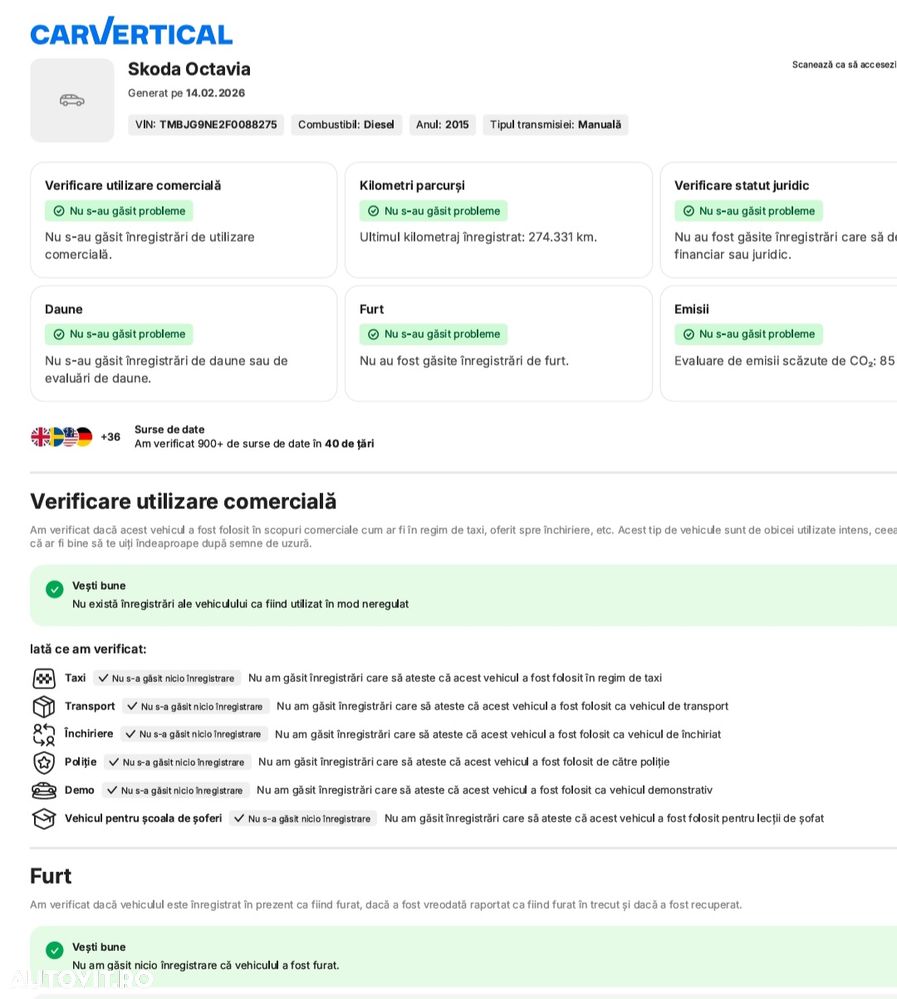Screen dimensions: 897x999
Task: Click the Verificare utilizare comercială section heading
Action: 183,501
